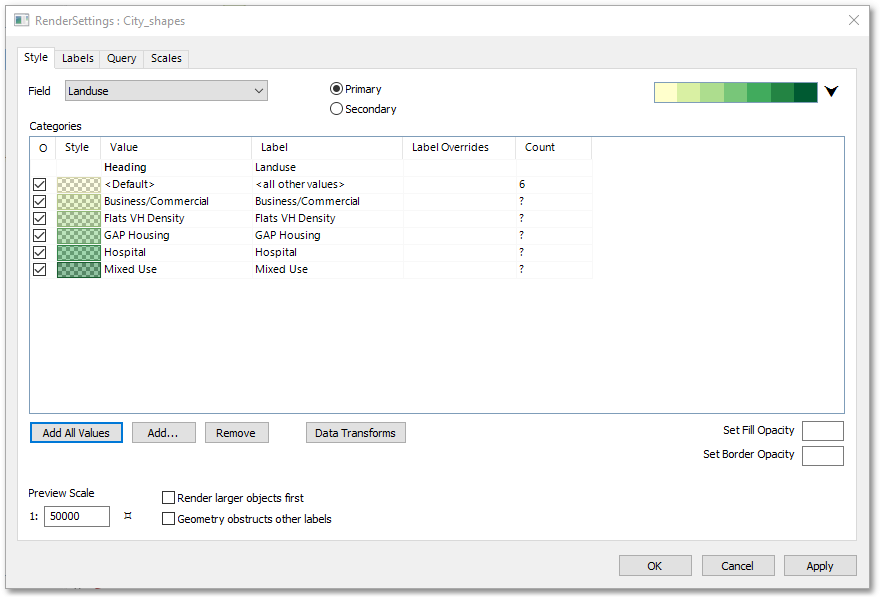Uncheck the <Default> category checkbox
The width and height of the screenshot is (881, 600).
pyautogui.click(x=39, y=184)
